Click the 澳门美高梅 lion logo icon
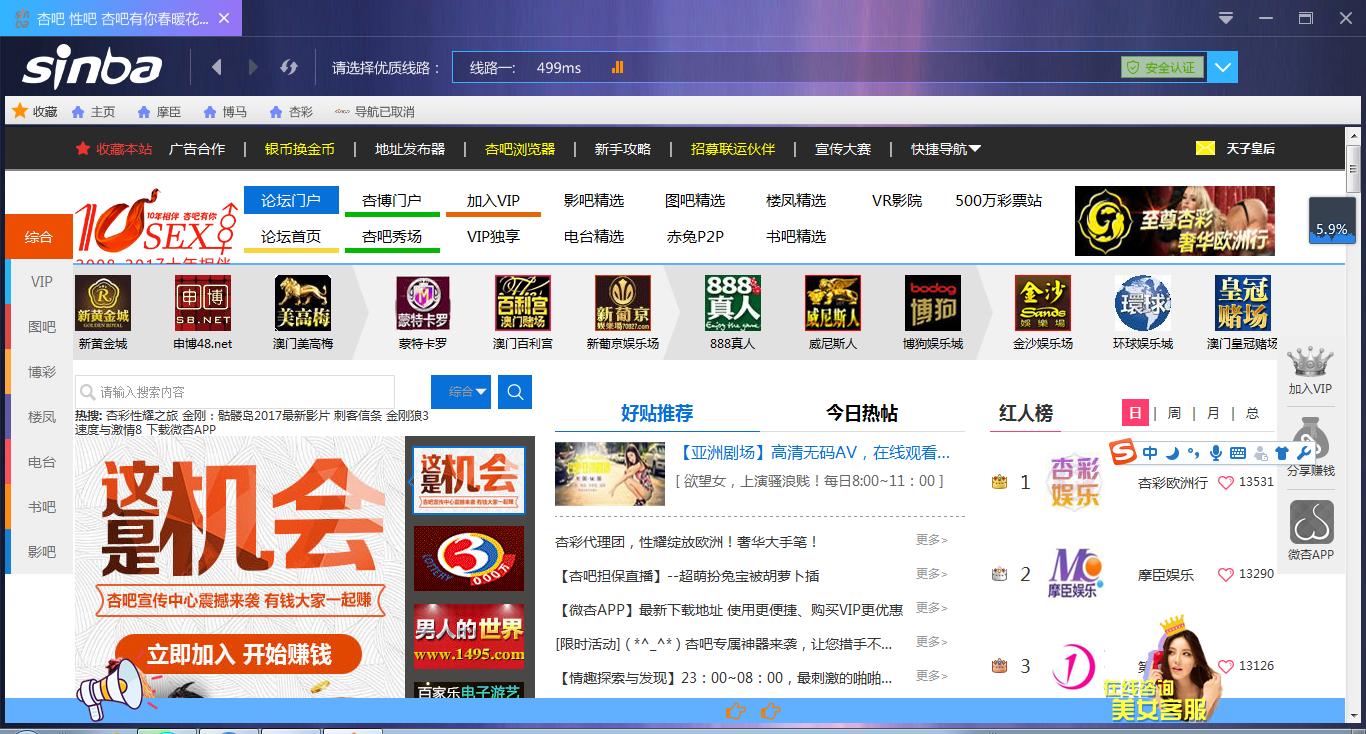The height and width of the screenshot is (734, 1366). click(x=303, y=303)
